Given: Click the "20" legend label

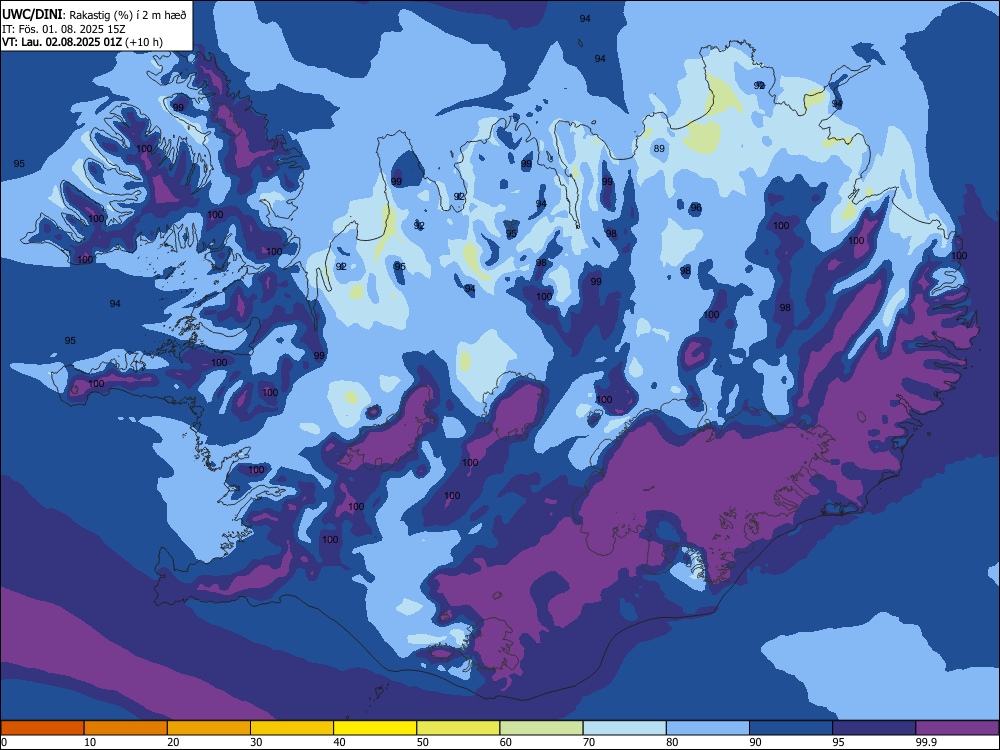Looking at the screenshot, I should coord(173,742).
